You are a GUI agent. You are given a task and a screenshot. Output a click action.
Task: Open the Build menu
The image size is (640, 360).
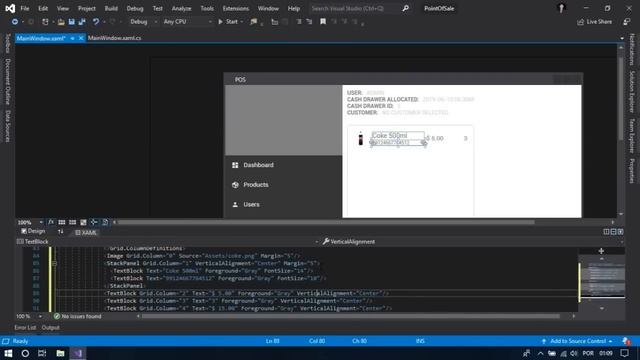(x=111, y=8)
